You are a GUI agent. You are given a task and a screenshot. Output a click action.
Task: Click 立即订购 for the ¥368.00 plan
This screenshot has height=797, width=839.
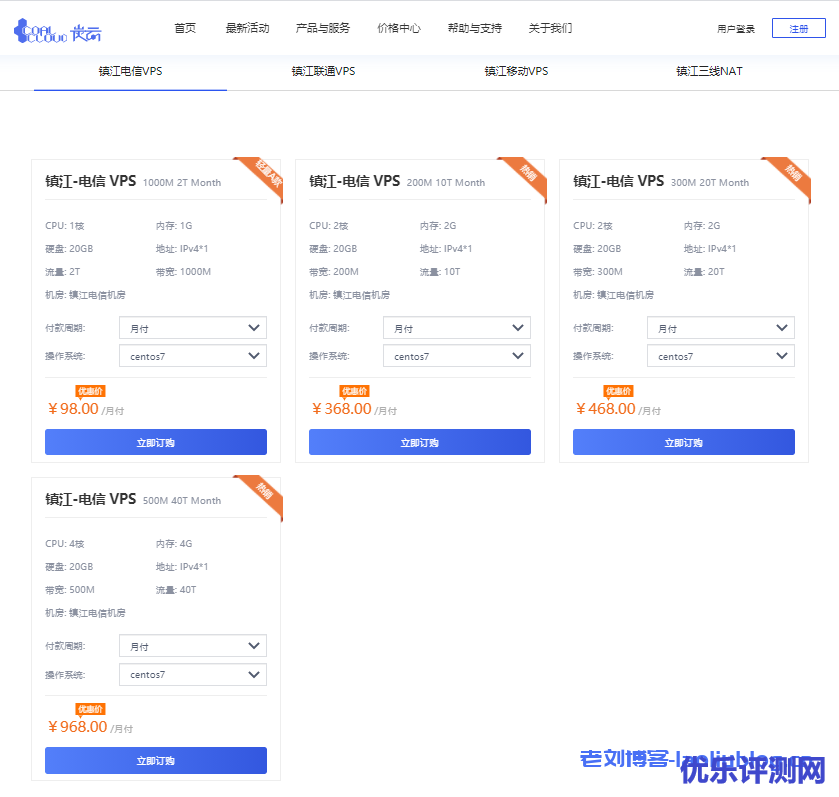(x=420, y=442)
